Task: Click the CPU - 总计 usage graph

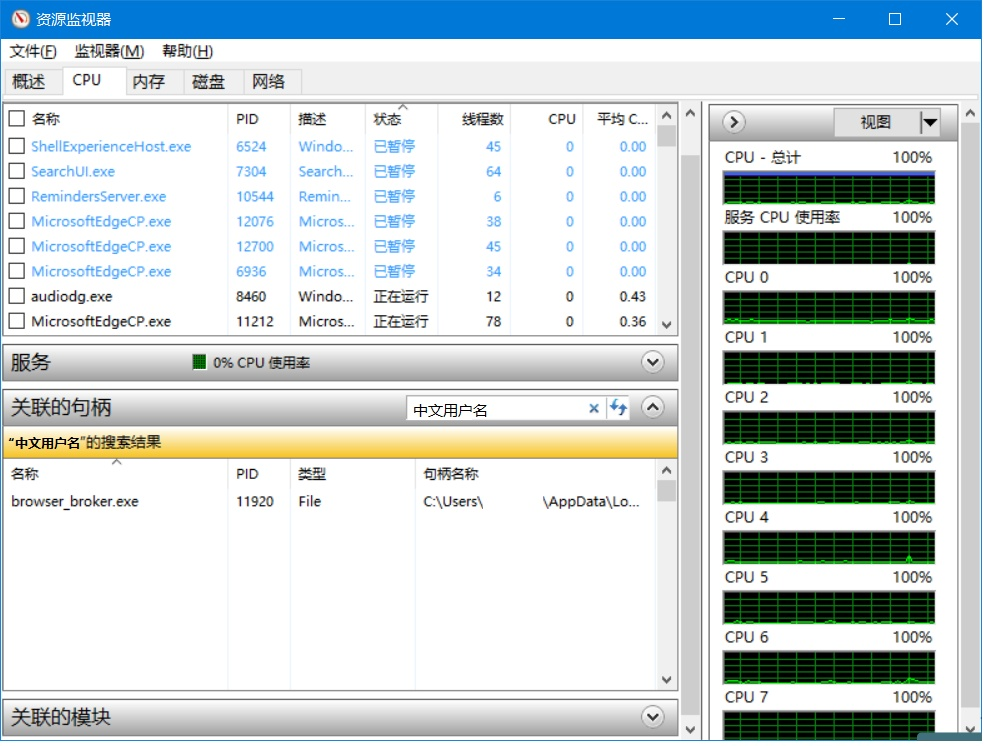Action: (828, 188)
